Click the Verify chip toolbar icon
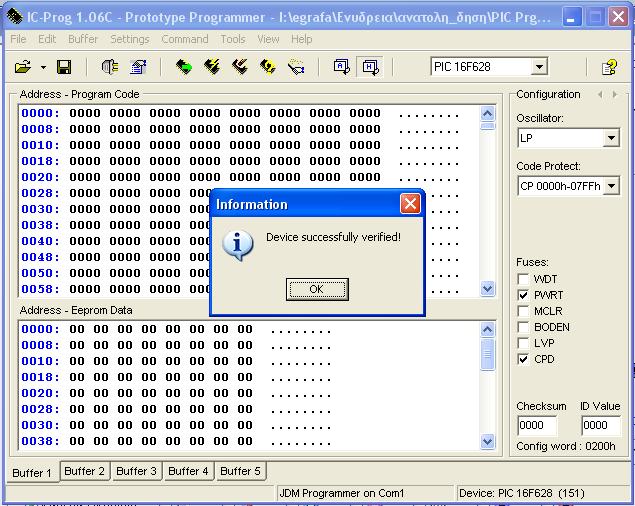Image resolution: width=635 pixels, height=506 pixels. pos(268,67)
